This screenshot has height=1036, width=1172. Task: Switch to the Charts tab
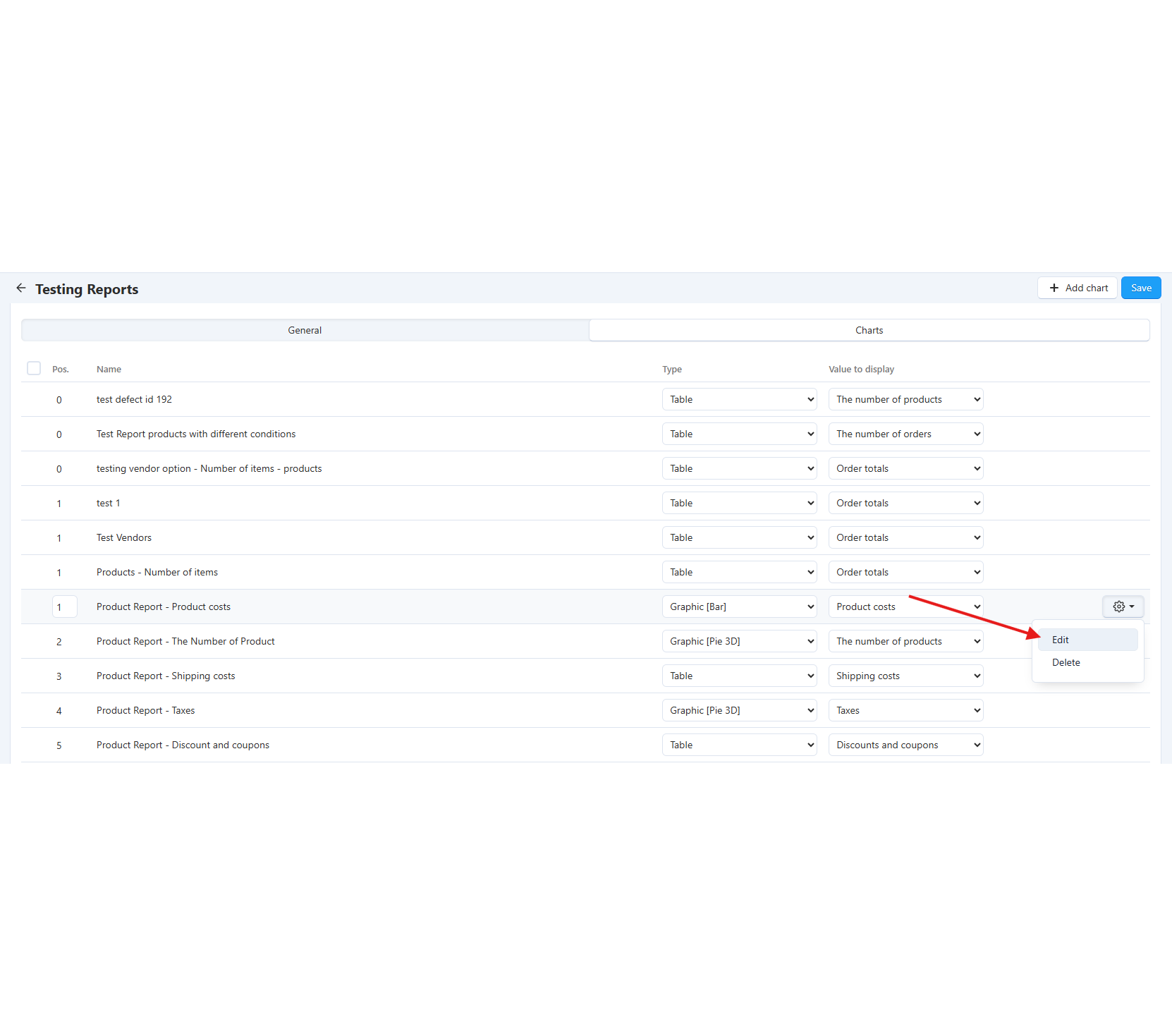click(869, 330)
